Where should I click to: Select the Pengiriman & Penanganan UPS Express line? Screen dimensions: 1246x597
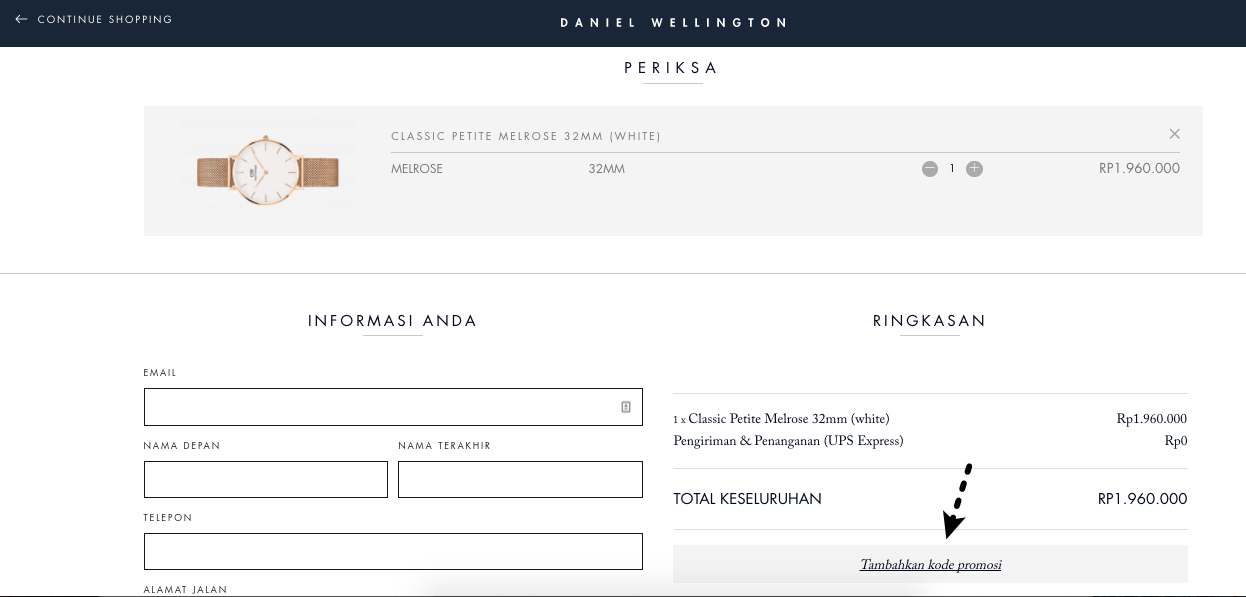788,441
